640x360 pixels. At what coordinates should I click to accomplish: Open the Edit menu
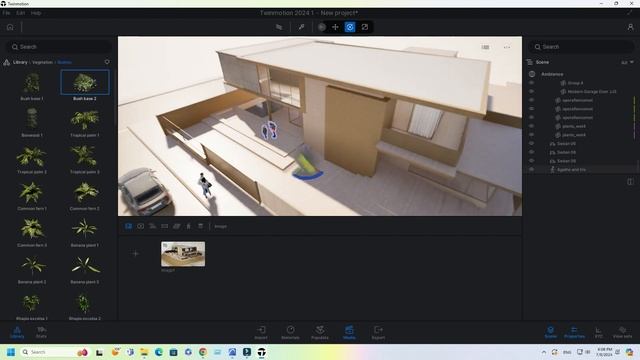[x=20, y=13]
